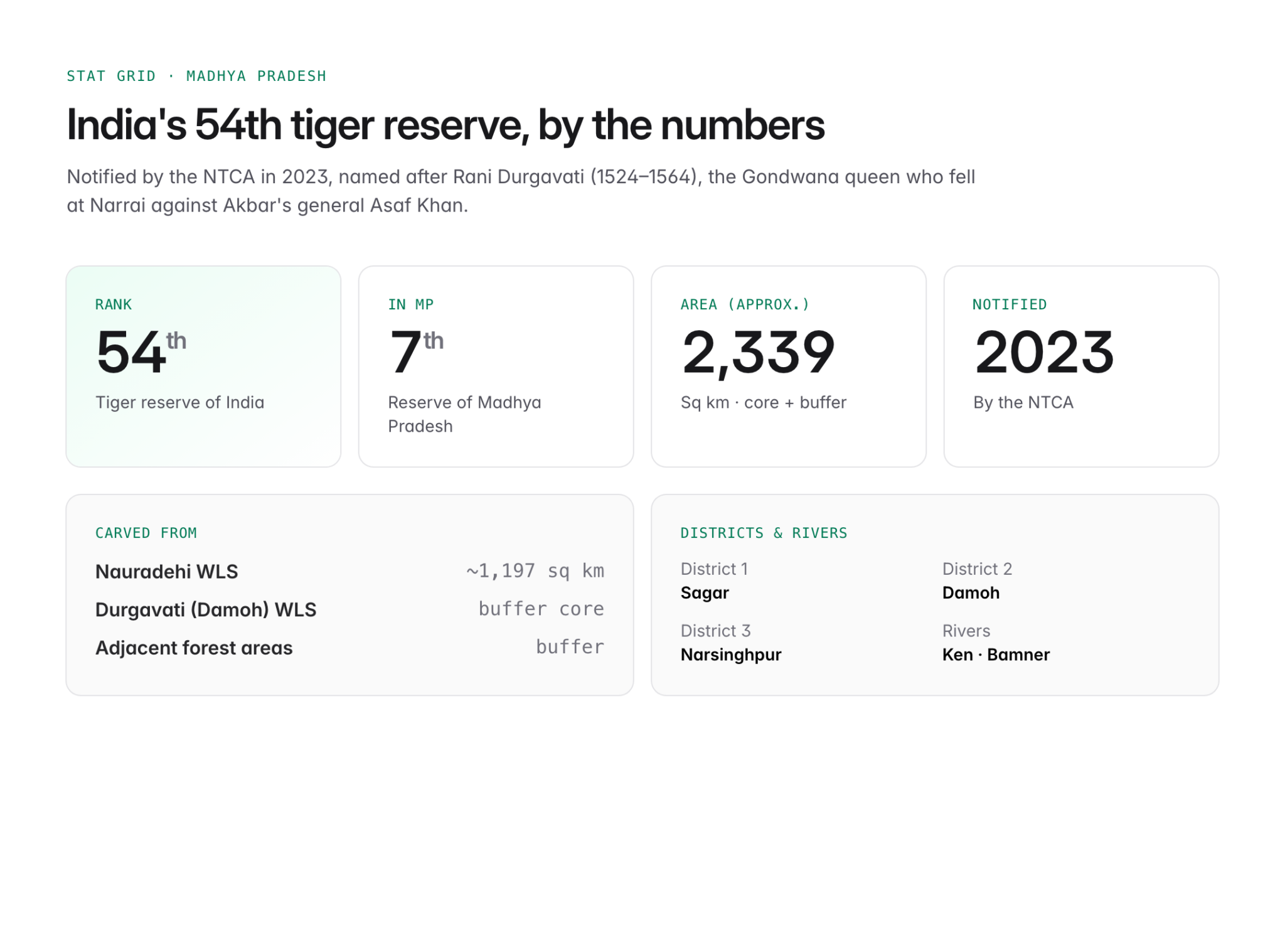Select the Sagar district entry

(714, 580)
